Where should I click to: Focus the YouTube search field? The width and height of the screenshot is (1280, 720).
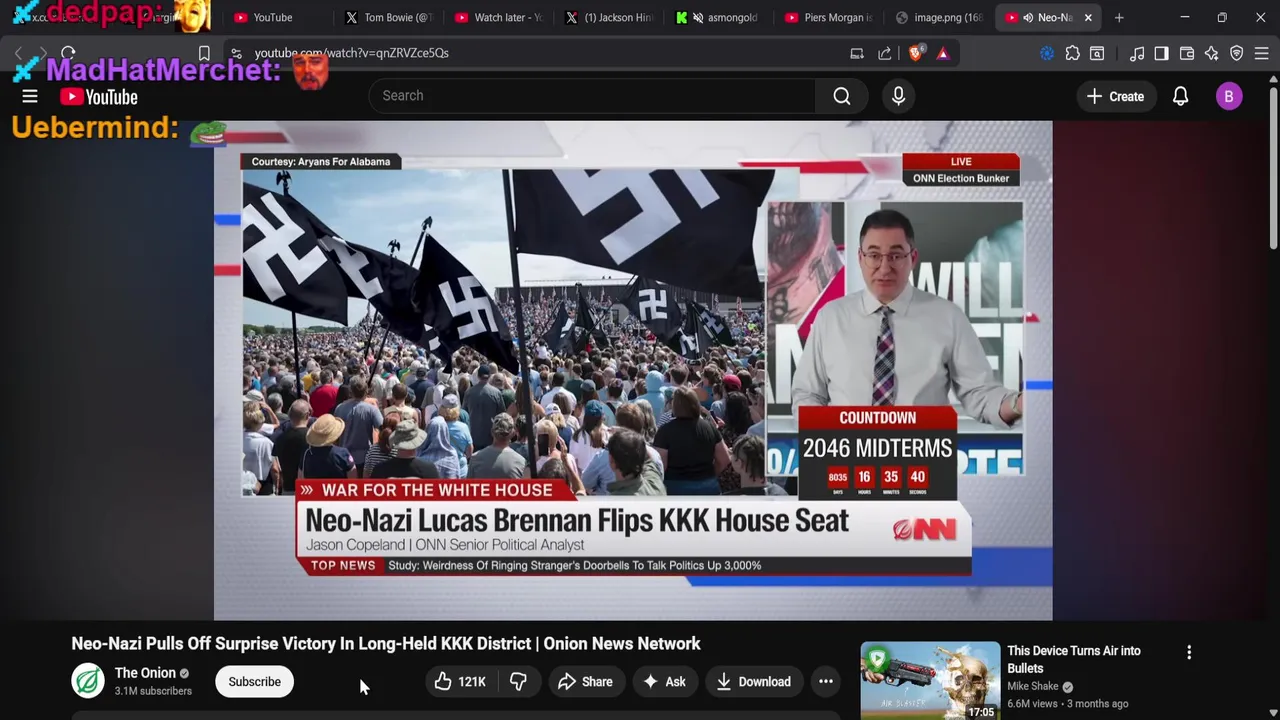[x=592, y=96]
